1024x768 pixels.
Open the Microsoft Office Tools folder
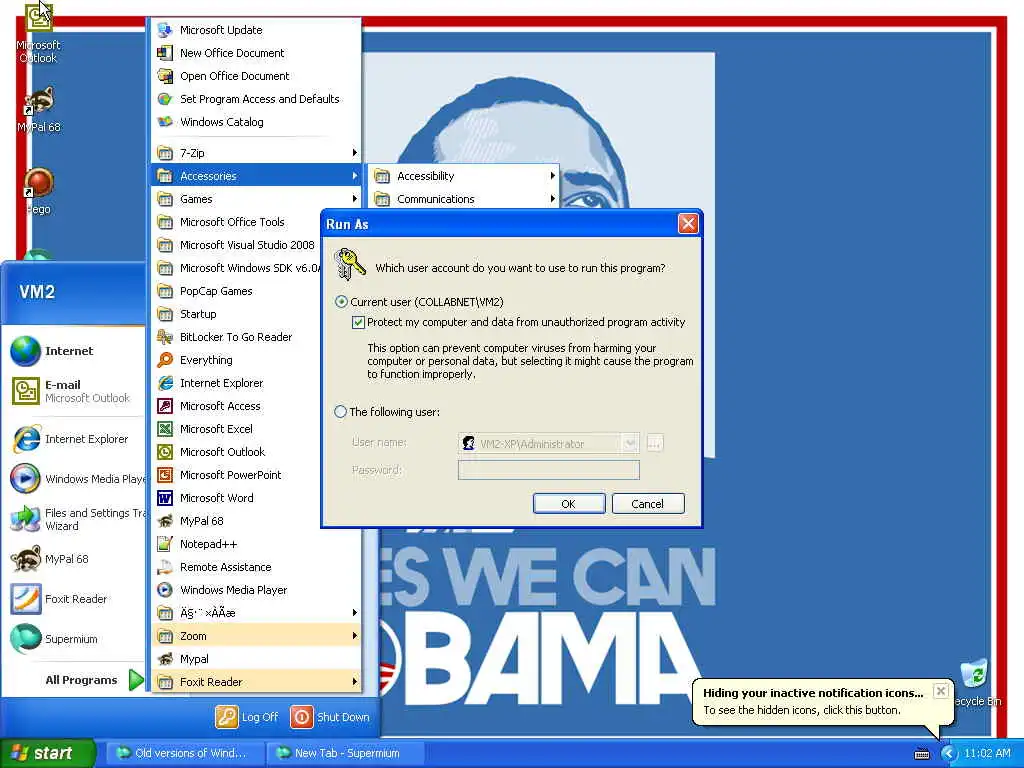236,222
